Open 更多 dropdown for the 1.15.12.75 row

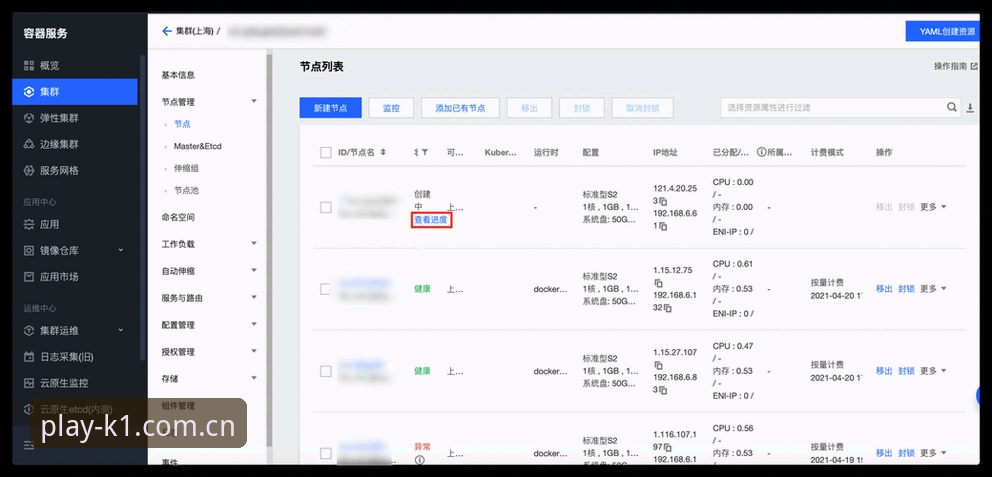click(933, 289)
